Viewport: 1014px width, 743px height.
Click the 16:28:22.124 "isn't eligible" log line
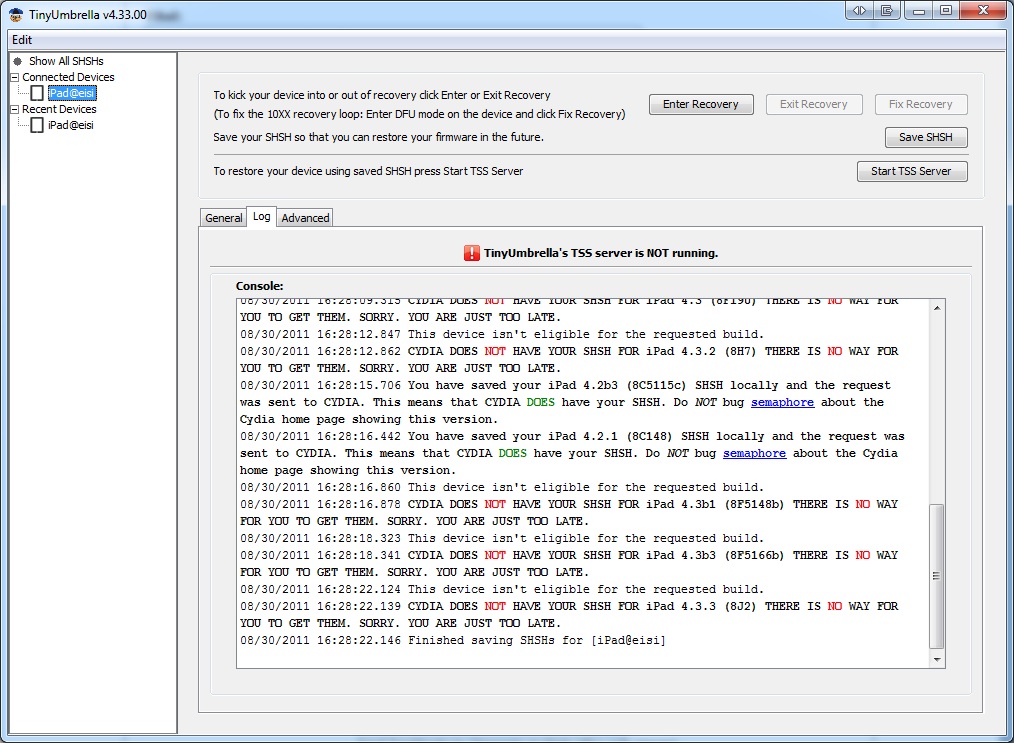point(502,589)
